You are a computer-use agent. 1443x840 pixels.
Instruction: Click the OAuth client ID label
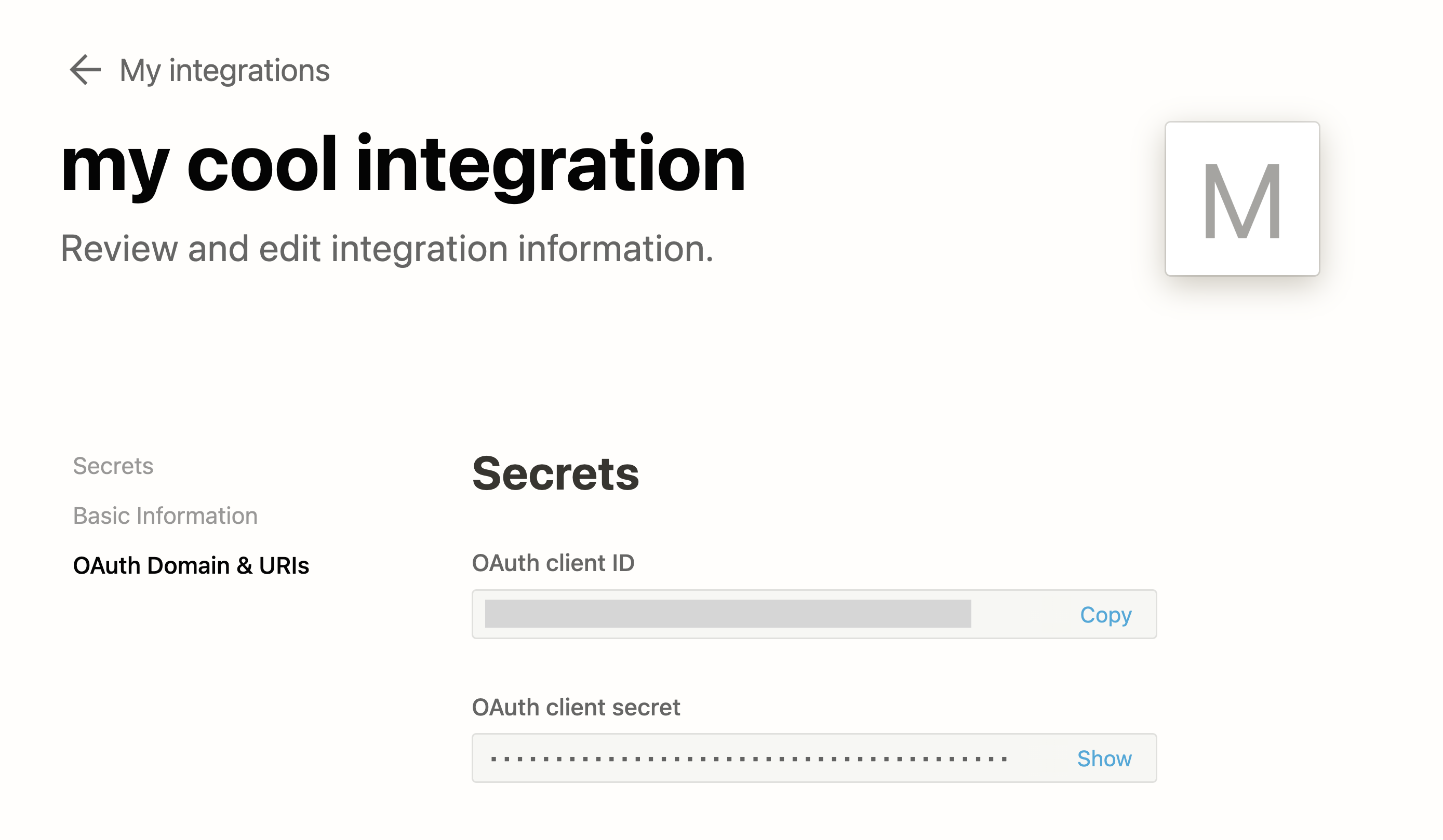point(553,563)
